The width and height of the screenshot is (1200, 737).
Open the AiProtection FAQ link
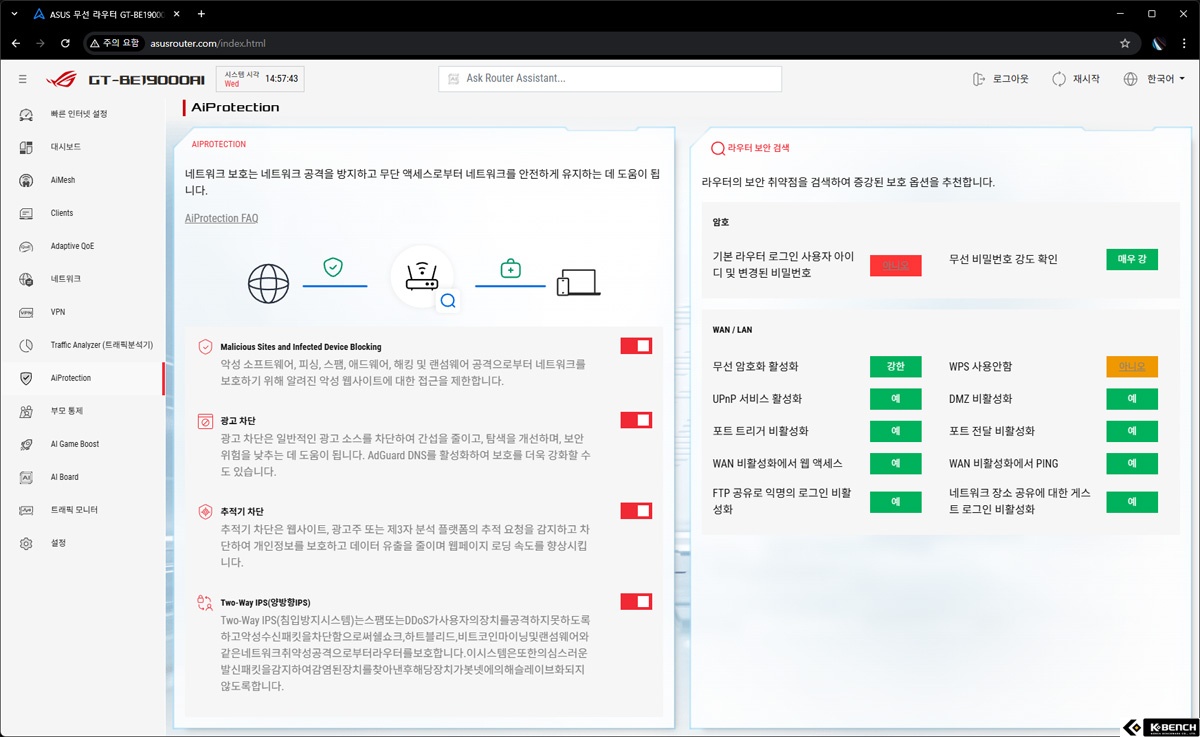pyautogui.click(x=221, y=218)
